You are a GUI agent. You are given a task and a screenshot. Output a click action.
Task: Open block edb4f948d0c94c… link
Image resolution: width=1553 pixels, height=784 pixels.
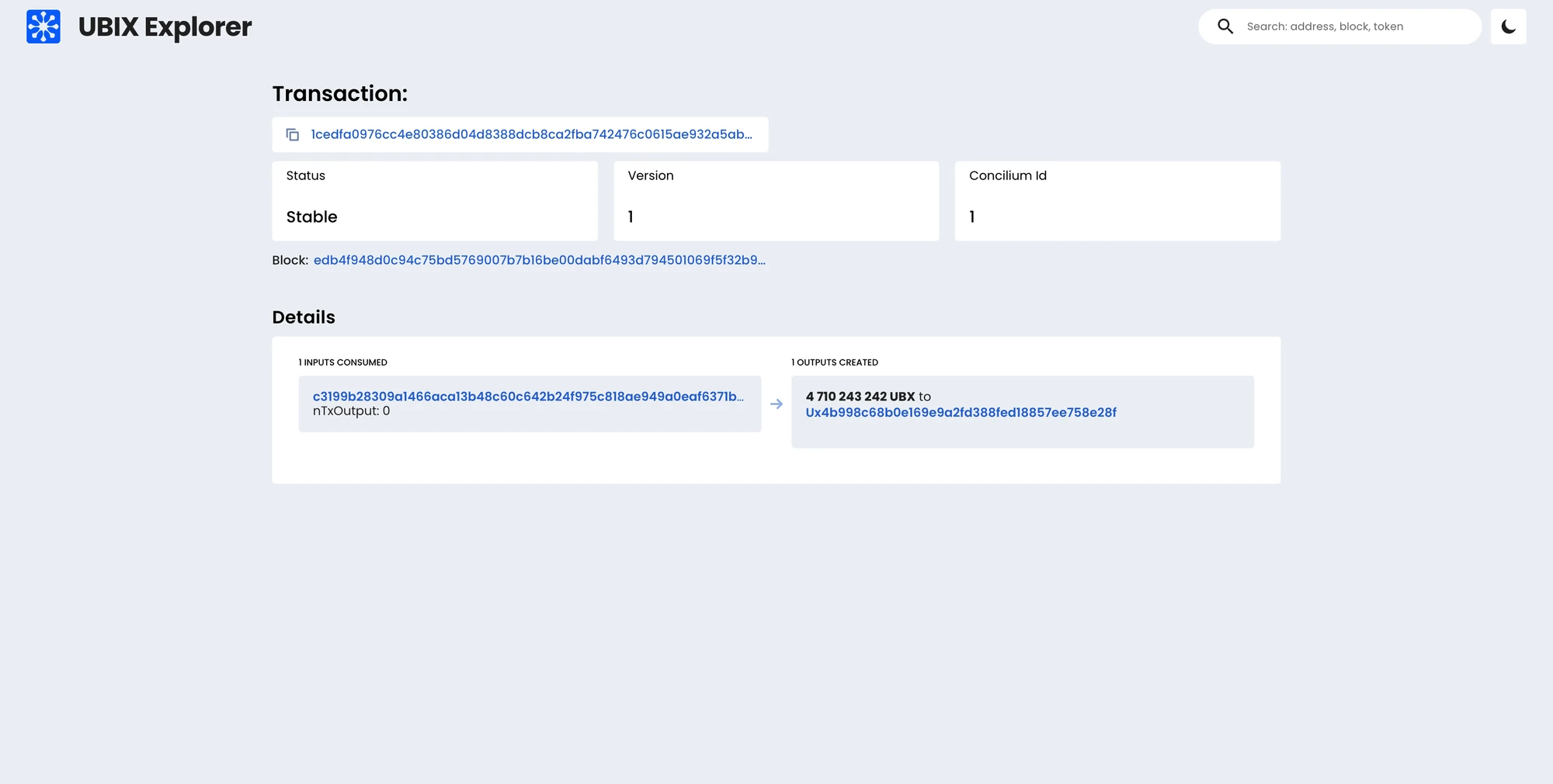pos(540,260)
